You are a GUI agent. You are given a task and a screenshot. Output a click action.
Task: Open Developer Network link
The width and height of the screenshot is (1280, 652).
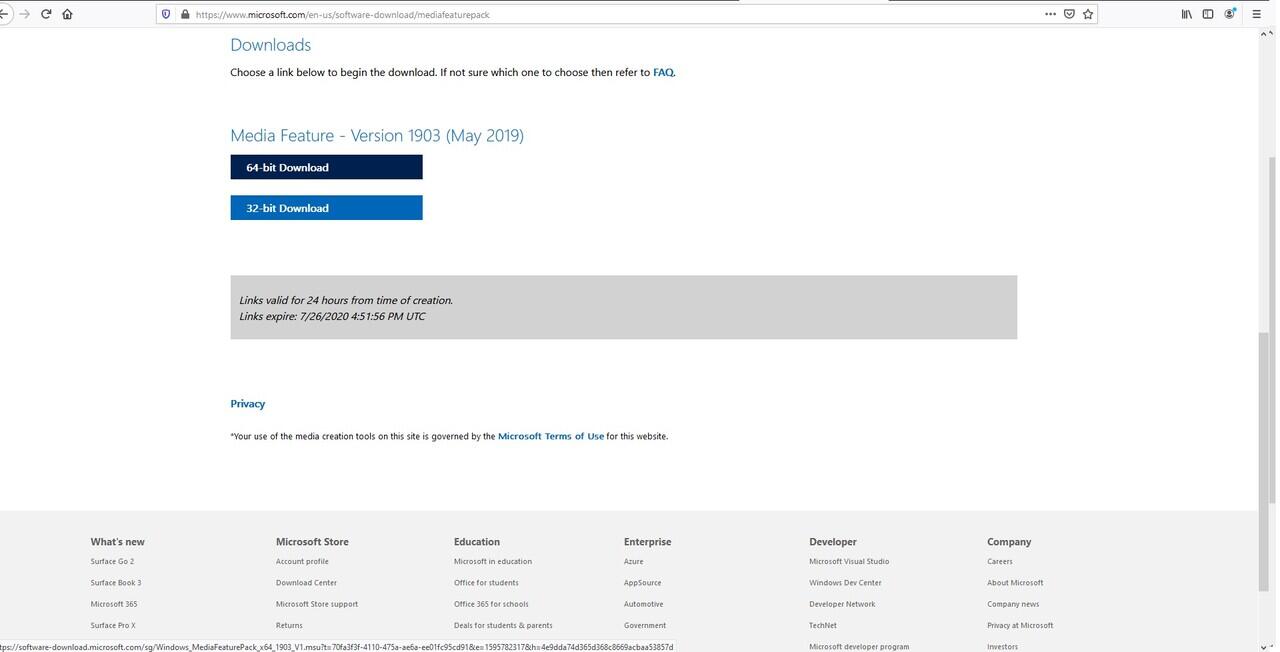click(842, 604)
